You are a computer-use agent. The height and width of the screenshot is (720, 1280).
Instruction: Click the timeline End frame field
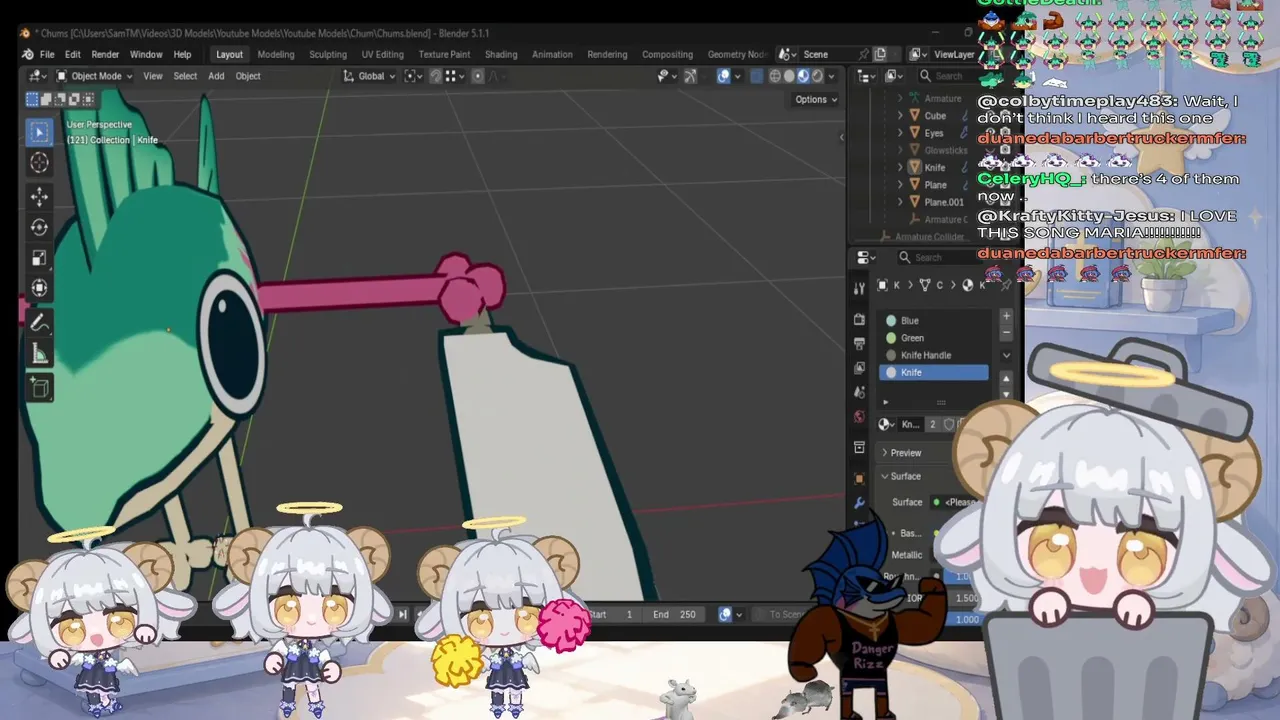tap(675, 614)
